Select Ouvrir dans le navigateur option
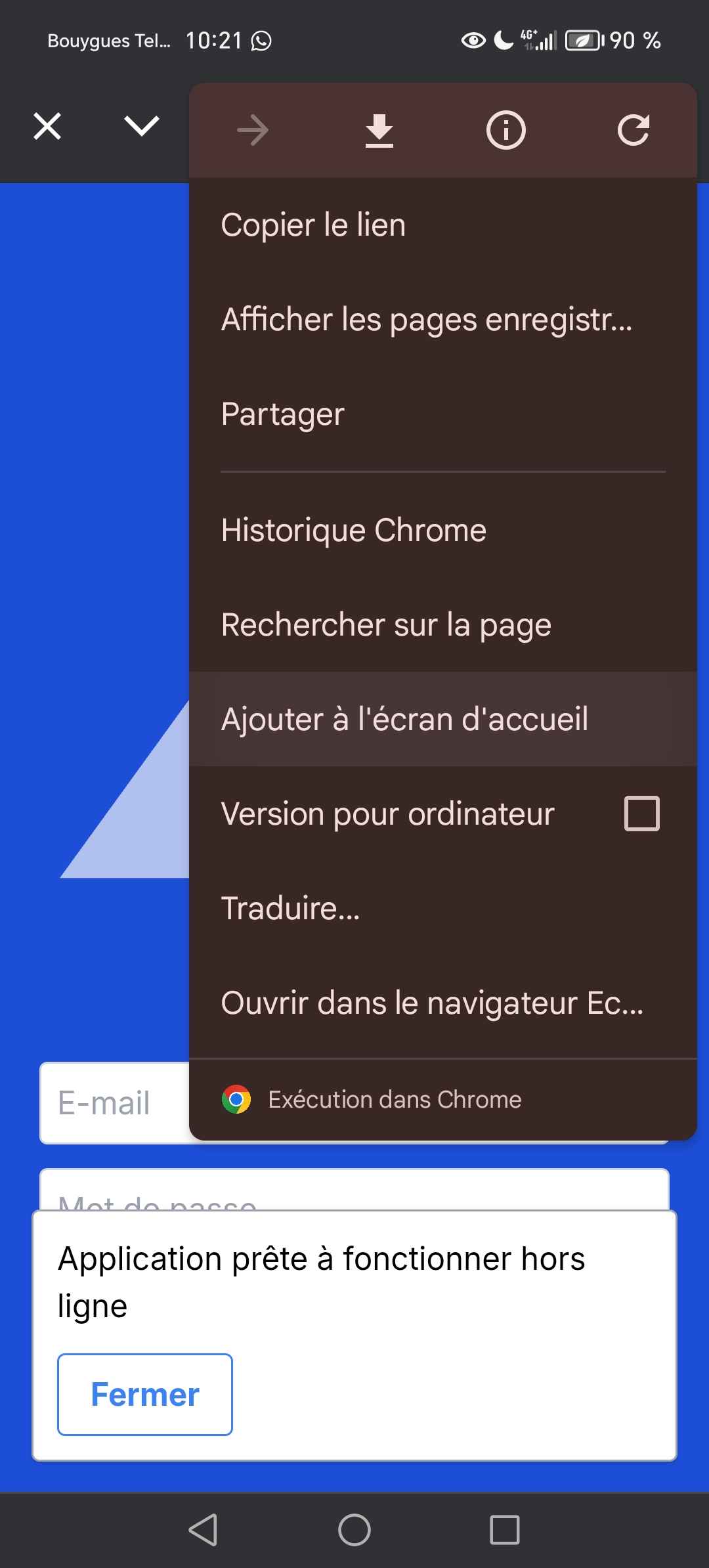This screenshot has height=1568, width=709. pos(443,1003)
